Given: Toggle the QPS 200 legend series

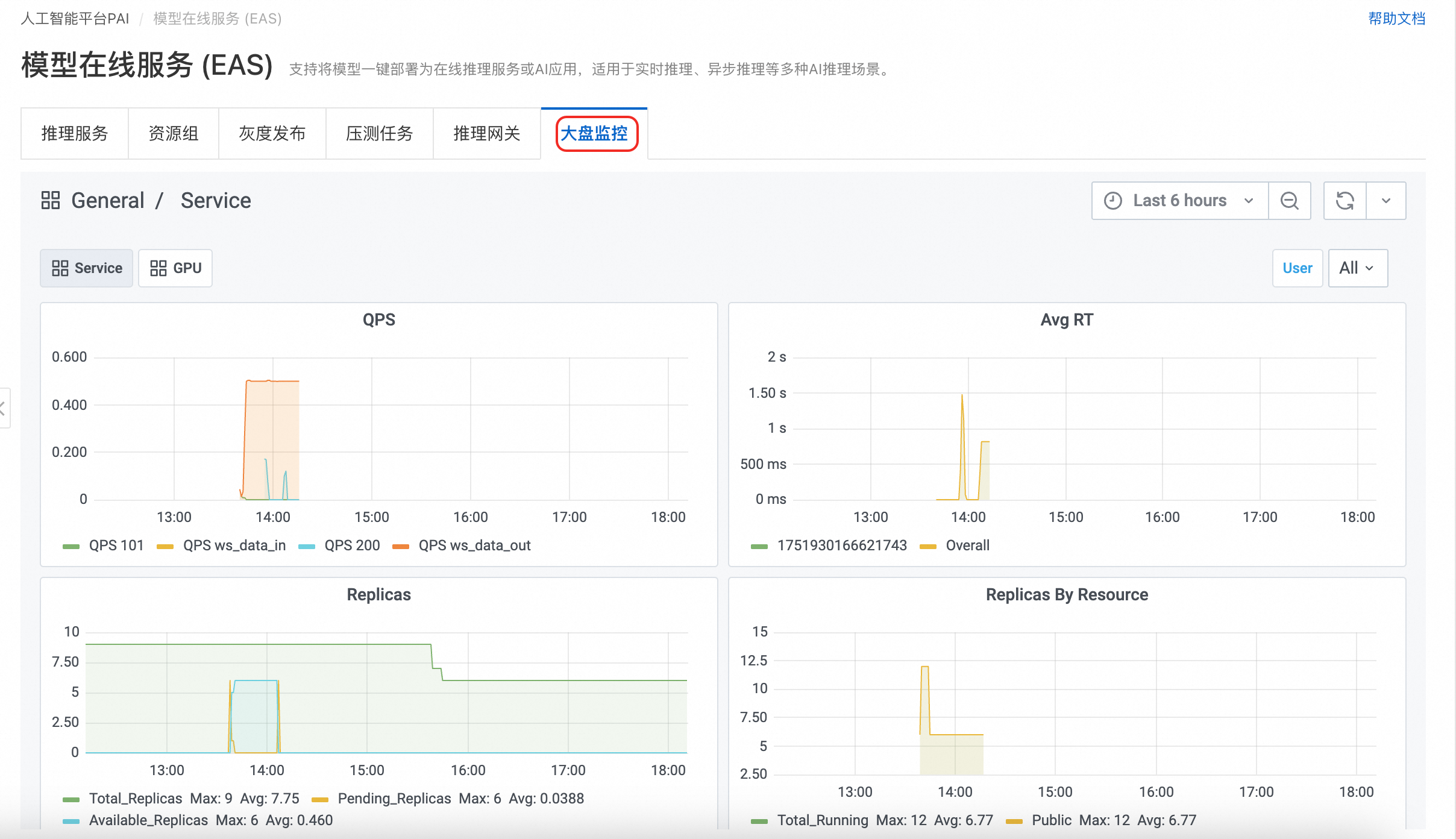Looking at the screenshot, I should pyautogui.click(x=352, y=545).
